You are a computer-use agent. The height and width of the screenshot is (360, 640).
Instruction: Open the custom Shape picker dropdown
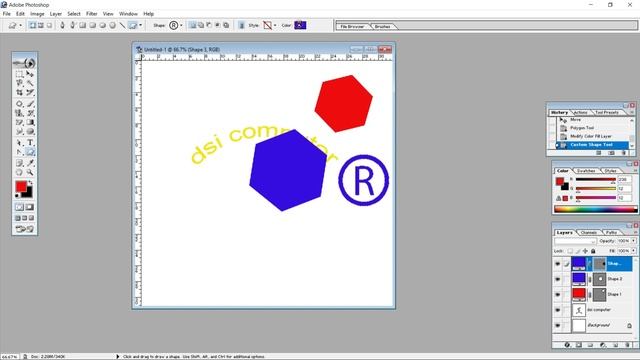(x=181, y=25)
